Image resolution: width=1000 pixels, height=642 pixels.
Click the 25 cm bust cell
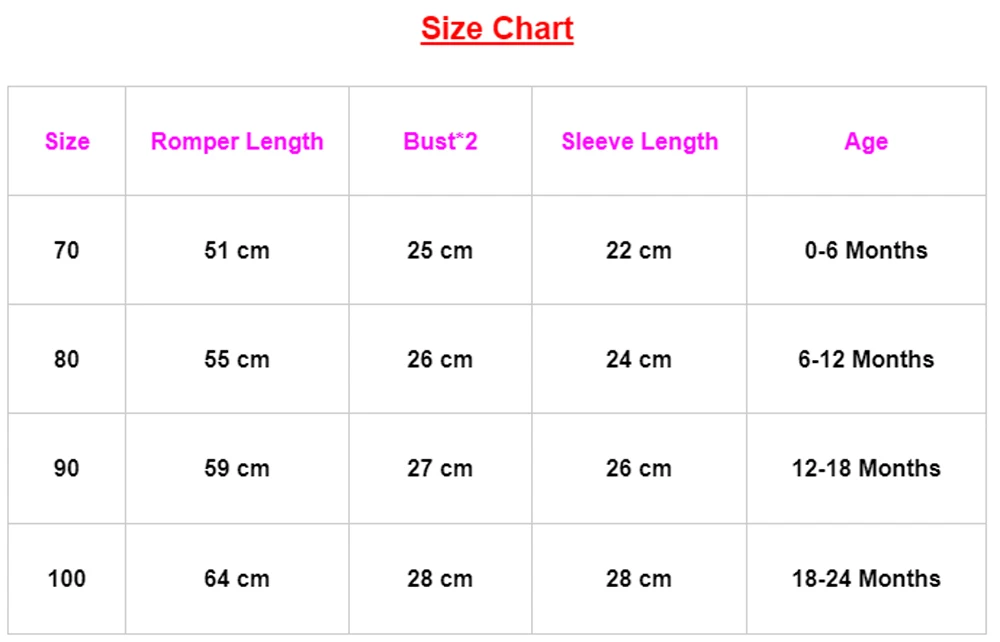(x=440, y=250)
